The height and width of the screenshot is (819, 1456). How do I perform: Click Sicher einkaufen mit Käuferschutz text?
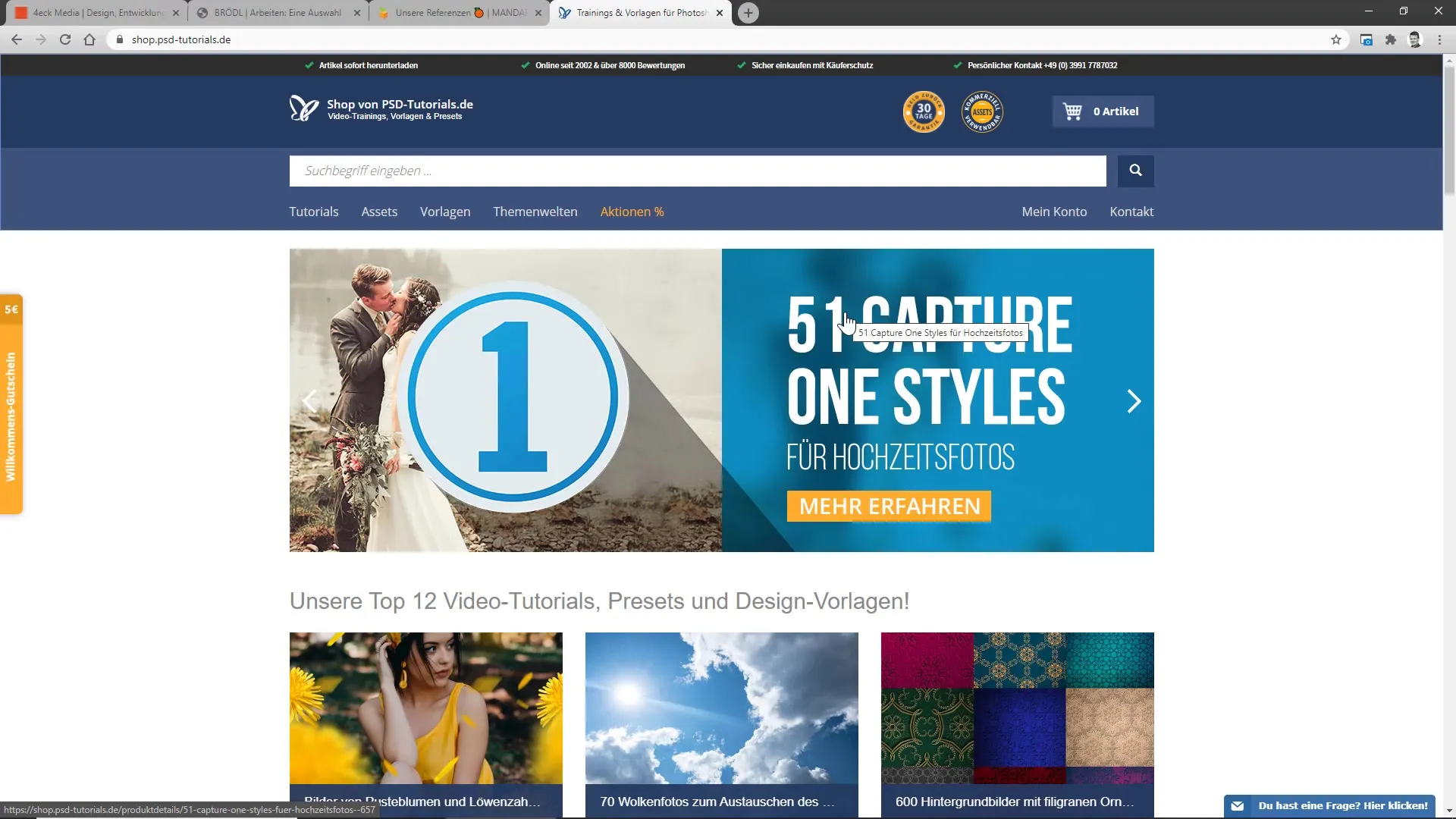812,65
